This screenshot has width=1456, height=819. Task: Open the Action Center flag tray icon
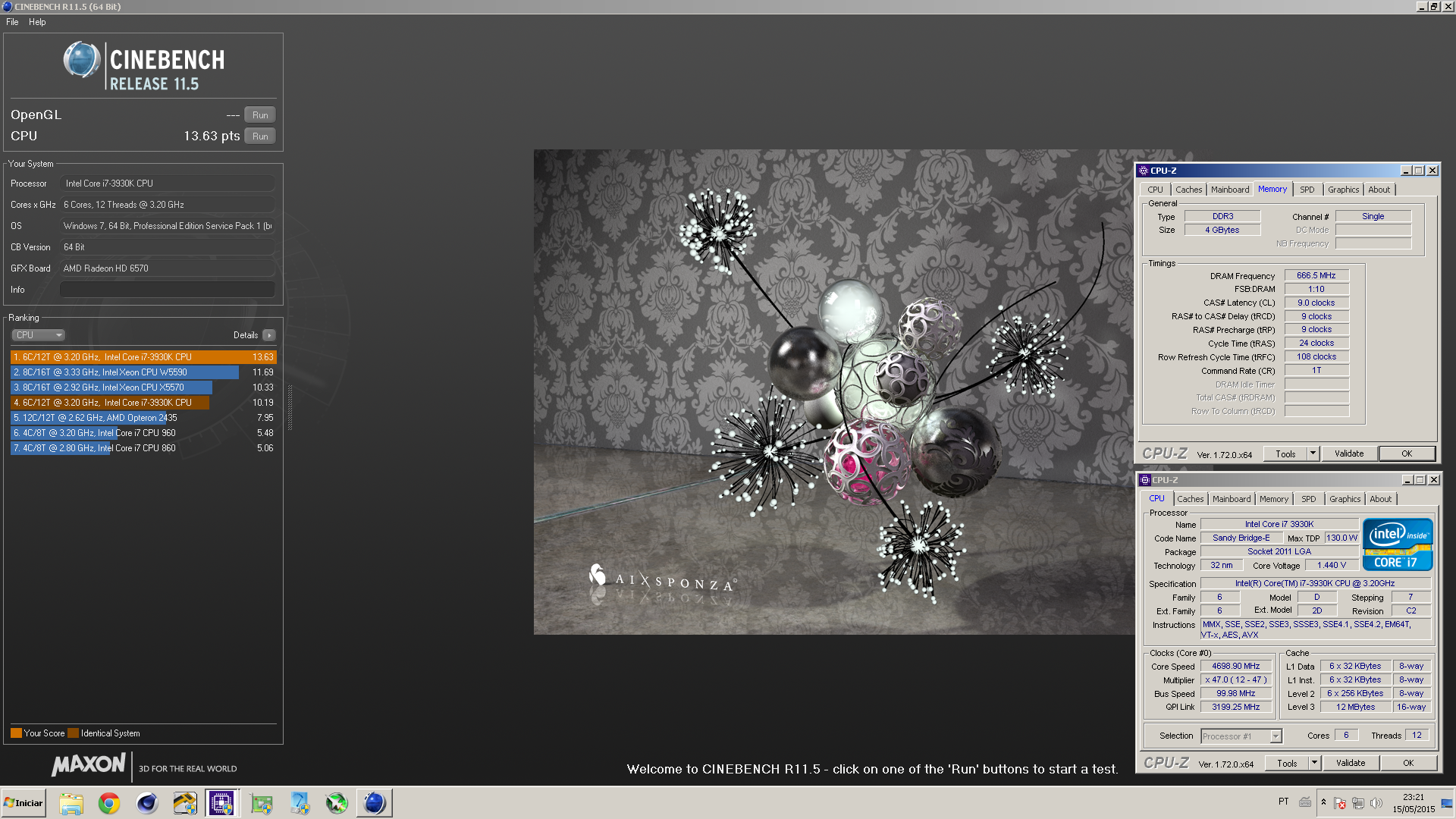(x=1340, y=802)
